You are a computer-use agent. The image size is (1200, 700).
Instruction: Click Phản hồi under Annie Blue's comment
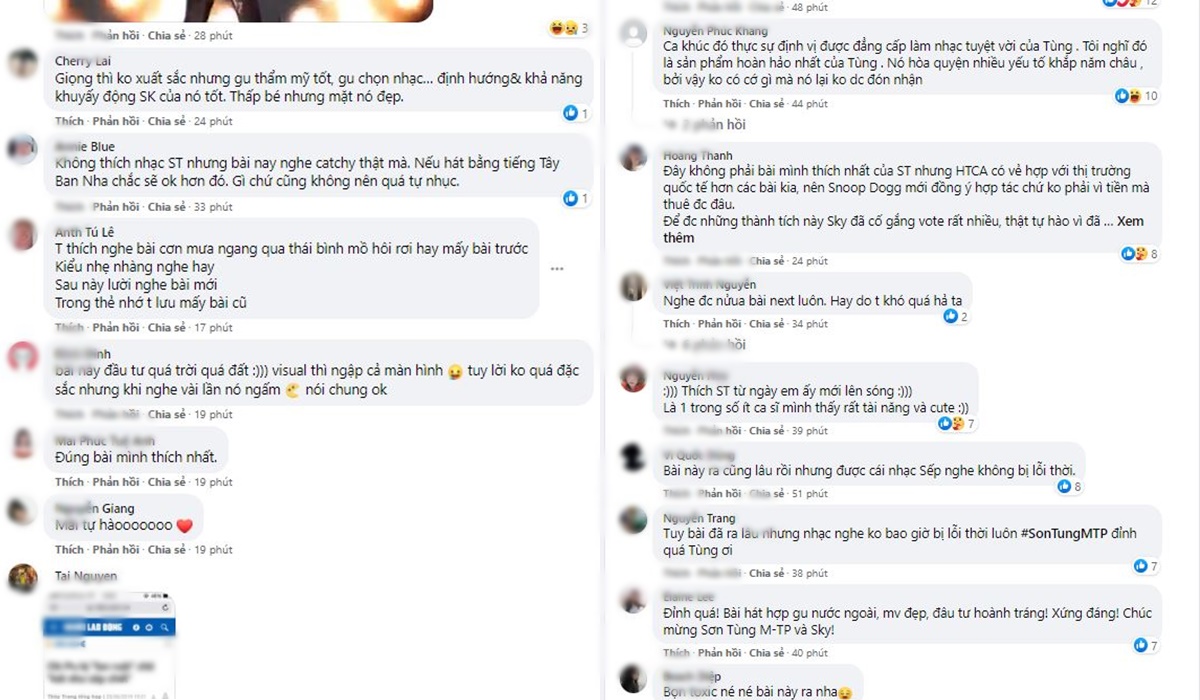coord(114,207)
